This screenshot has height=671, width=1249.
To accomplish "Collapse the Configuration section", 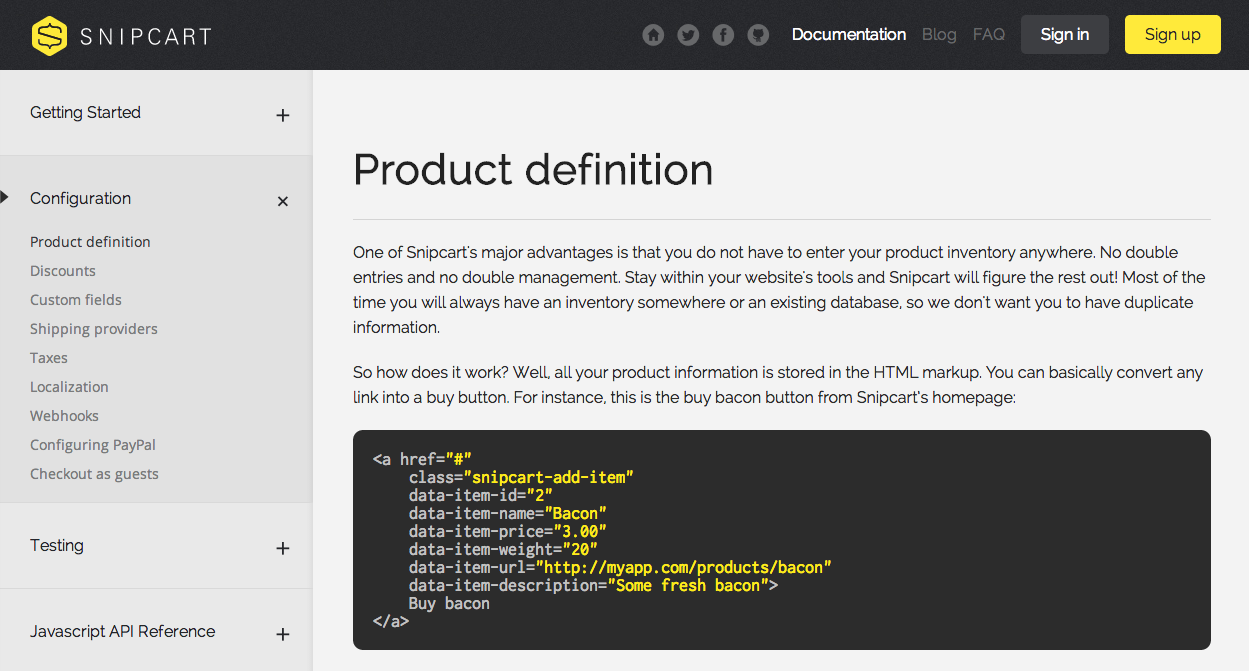I will pyautogui.click(x=283, y=201).
